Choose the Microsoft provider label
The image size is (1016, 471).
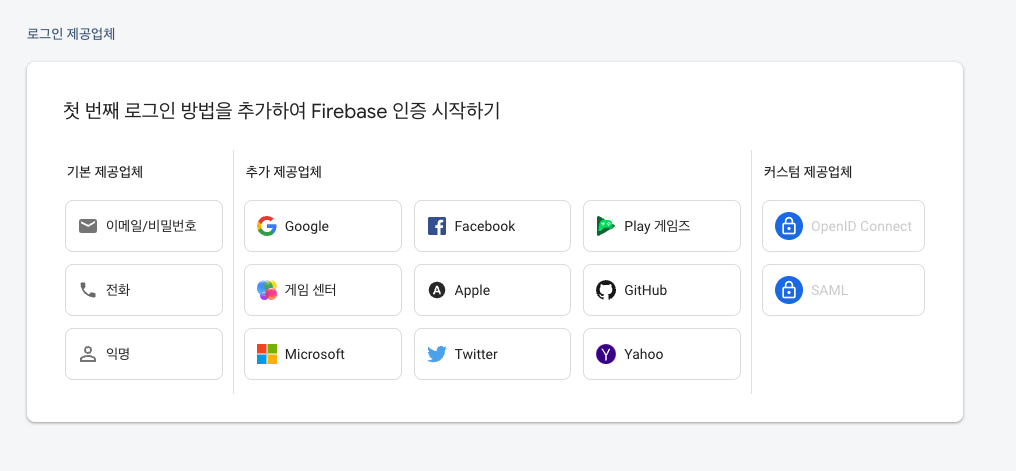(x=315, y=354)
